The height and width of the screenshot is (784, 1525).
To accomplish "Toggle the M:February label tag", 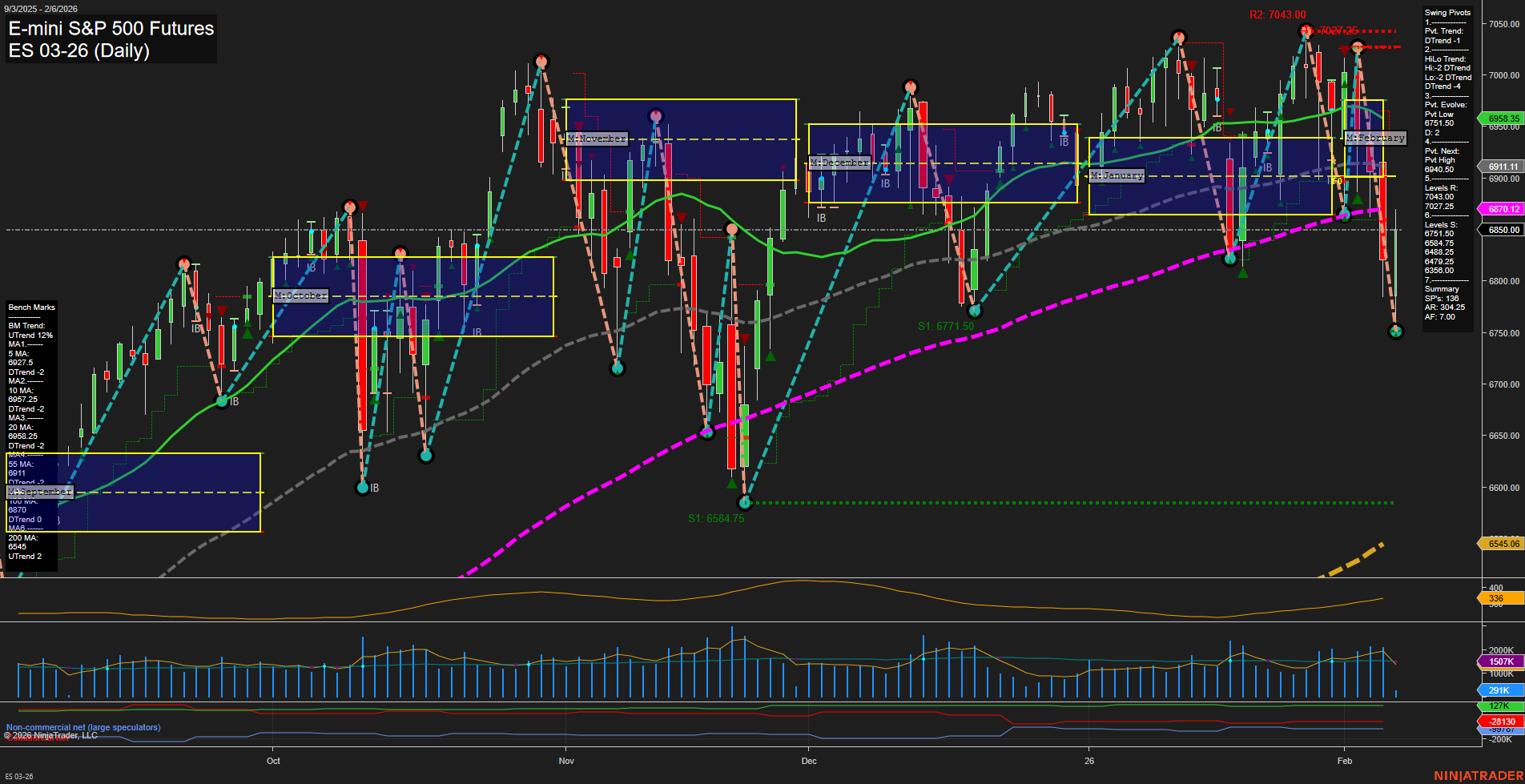I will pos(1375,137).
